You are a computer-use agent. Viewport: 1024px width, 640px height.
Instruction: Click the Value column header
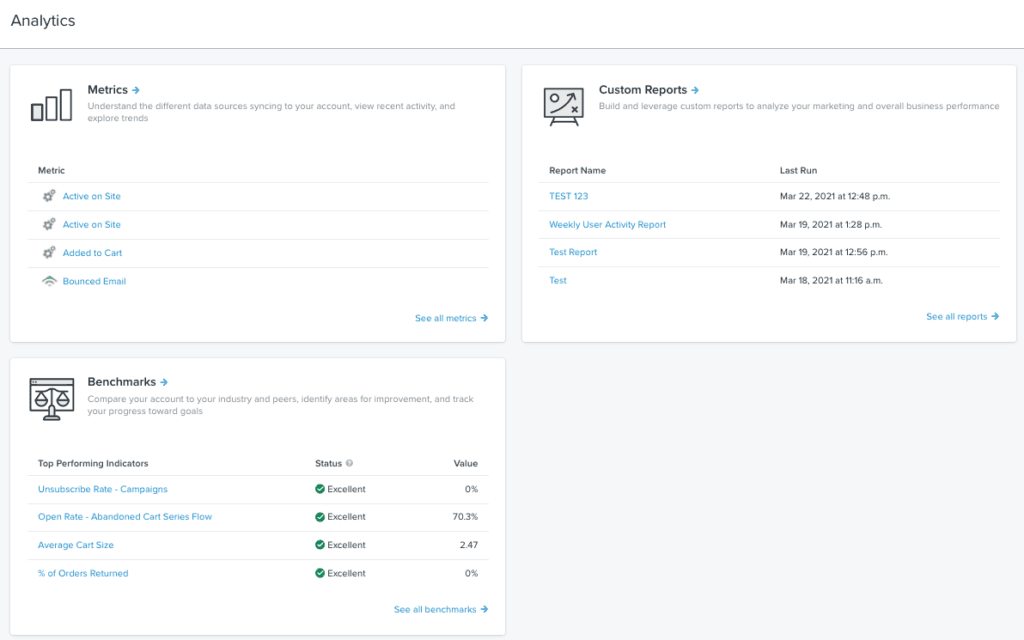[466, 463]
